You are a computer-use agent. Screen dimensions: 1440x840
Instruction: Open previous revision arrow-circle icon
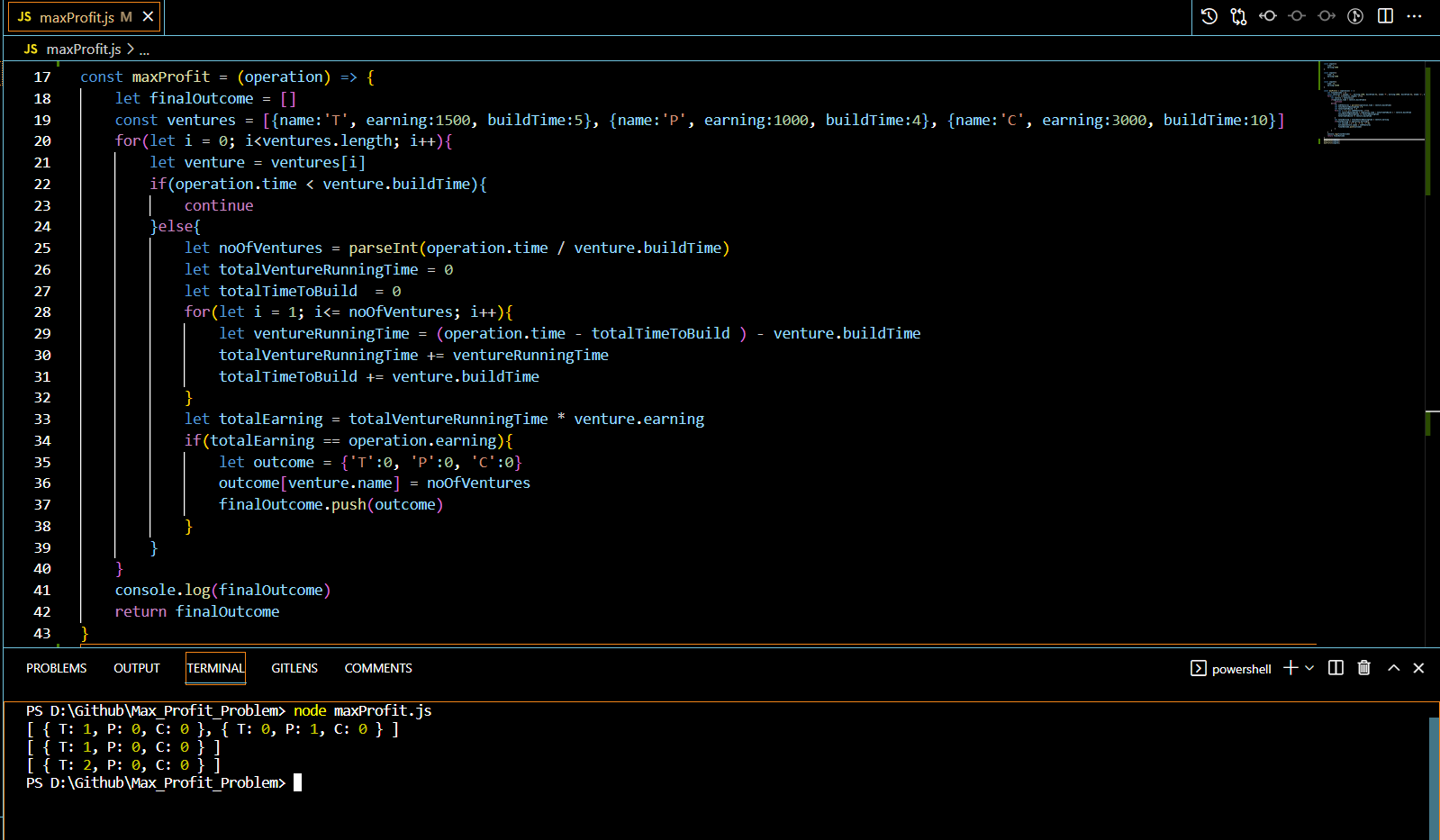(1268, 16)
